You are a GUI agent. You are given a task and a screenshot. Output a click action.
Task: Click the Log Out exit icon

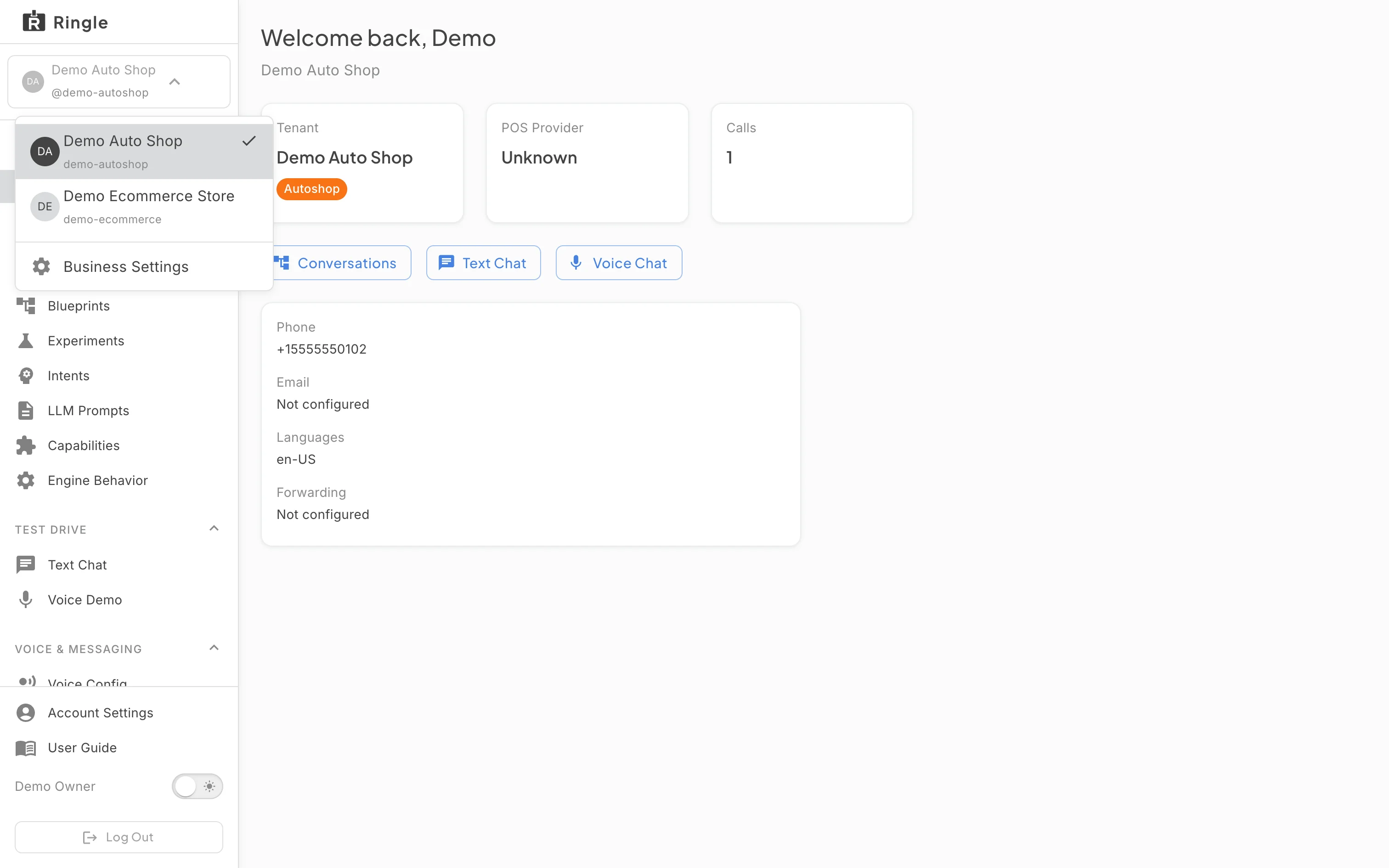[90, 838]
